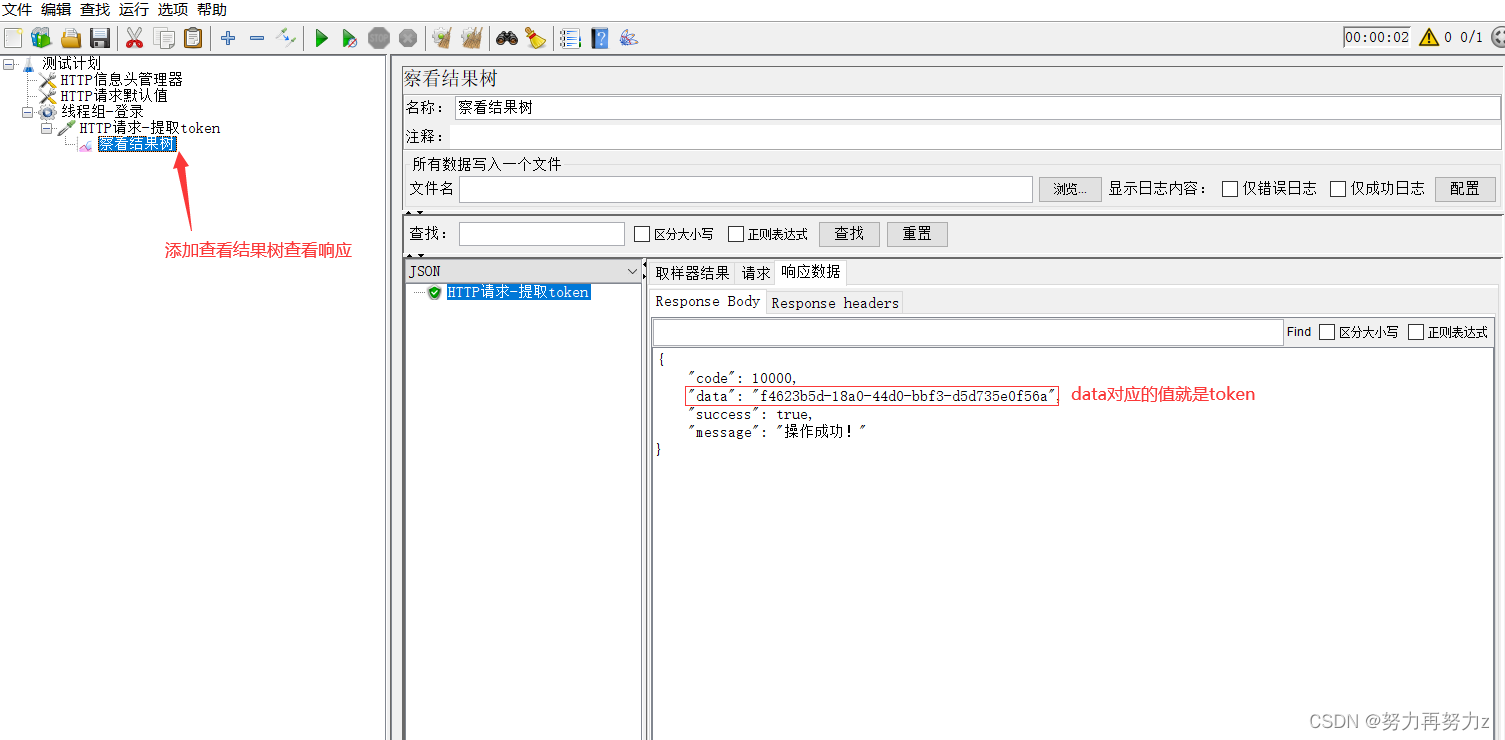Save the test plan via the floppy disk icon

point(99,38)
